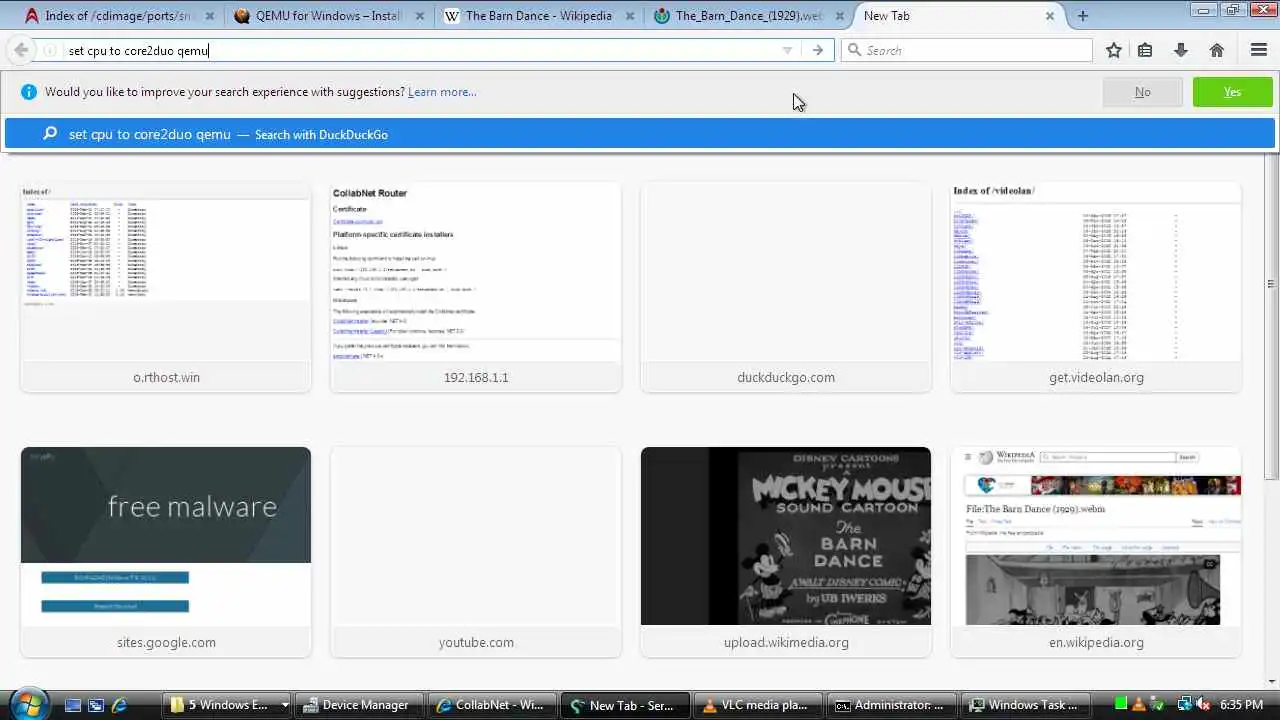Click the Switch between windows quick launch icon

96,705
